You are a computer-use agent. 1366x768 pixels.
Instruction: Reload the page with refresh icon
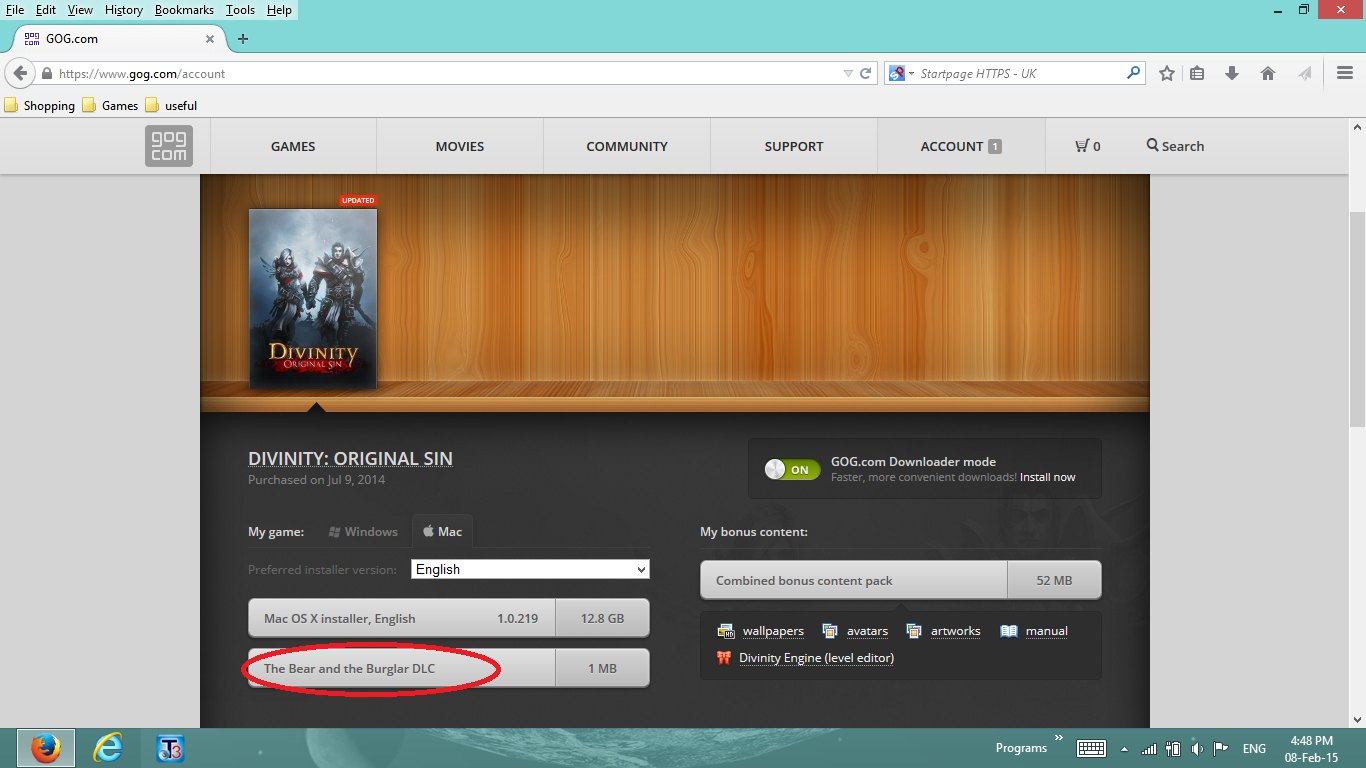click(x=866, y=73)
